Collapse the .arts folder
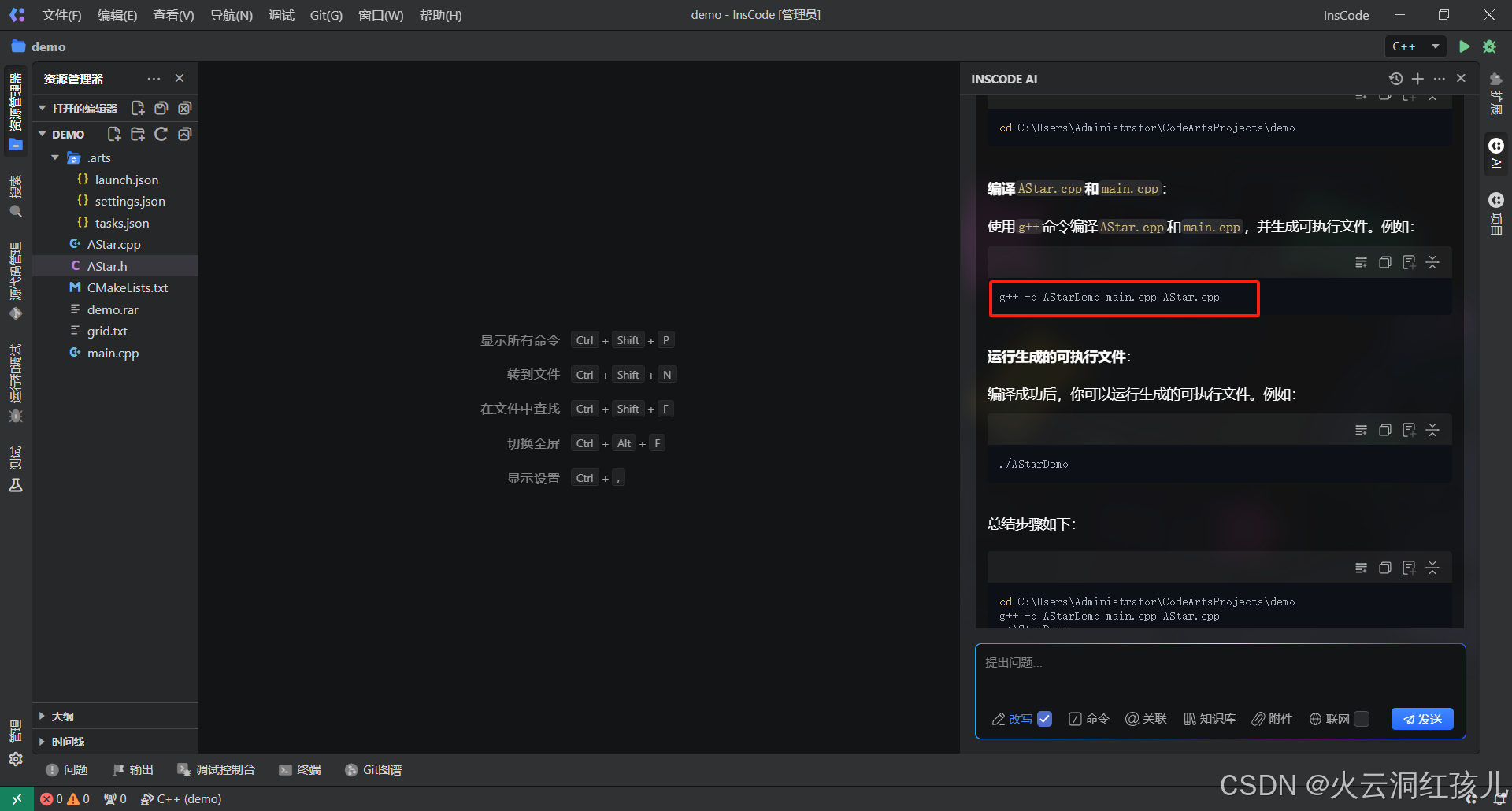This screenshot has width=1512, height=811. 55,157
